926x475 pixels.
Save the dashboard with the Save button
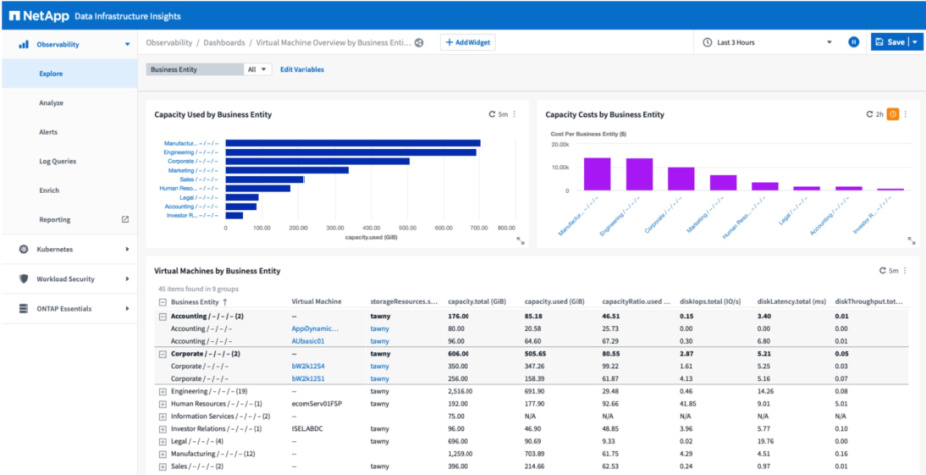point(890,42)
